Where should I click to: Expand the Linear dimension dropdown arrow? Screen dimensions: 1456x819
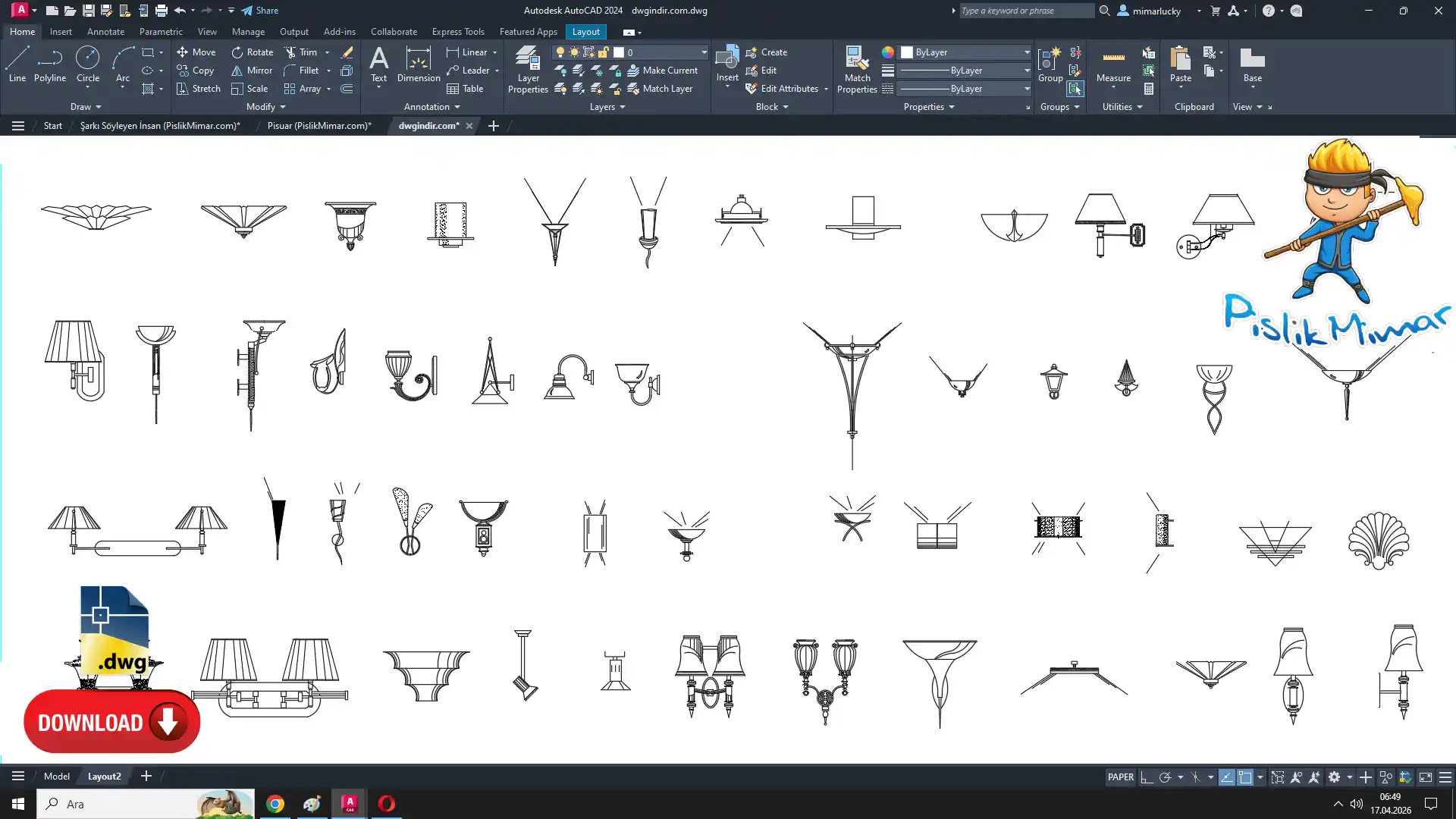coord(495,52)
